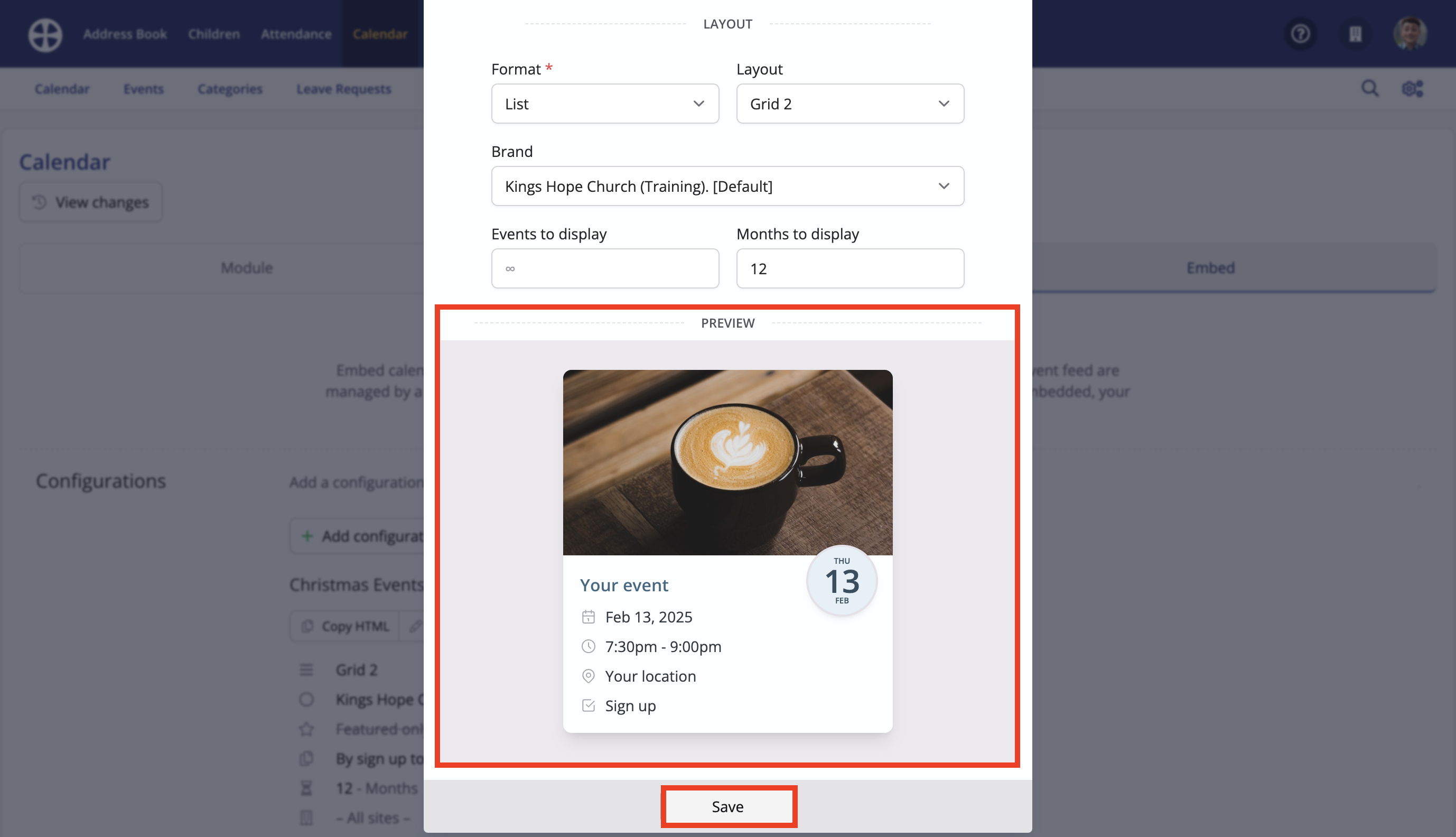Click the Events to display field
Screen dimensions: 1456x837
click(x=605, y=268)
